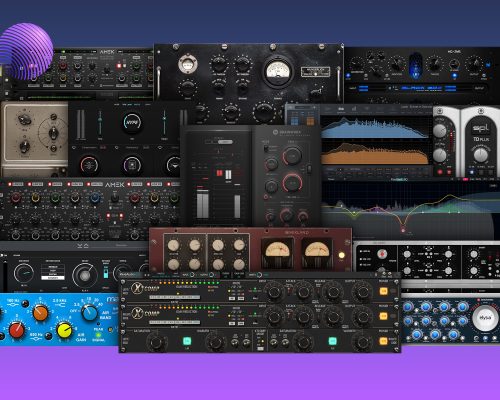Click the blue spectrum graph in the analyzer

tap(375, 128)
